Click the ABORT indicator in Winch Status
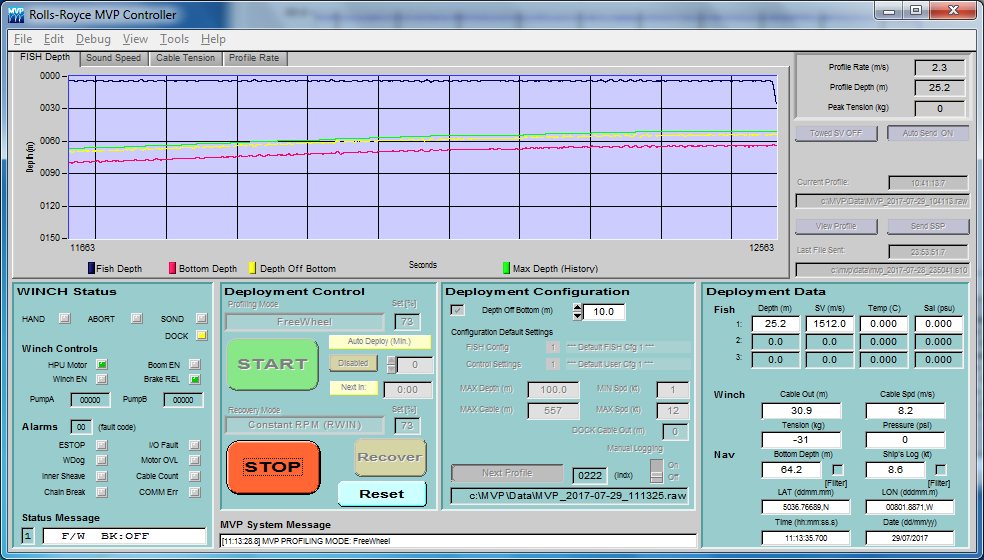 [136, 319]
